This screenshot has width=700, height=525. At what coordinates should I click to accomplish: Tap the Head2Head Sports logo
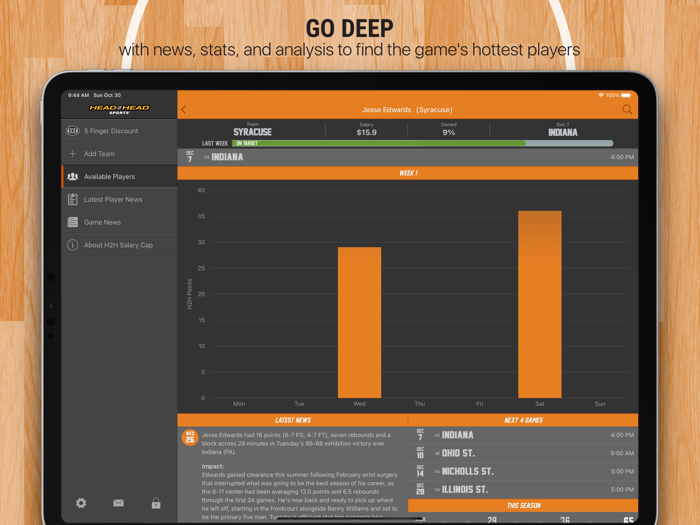coord(119,109)
